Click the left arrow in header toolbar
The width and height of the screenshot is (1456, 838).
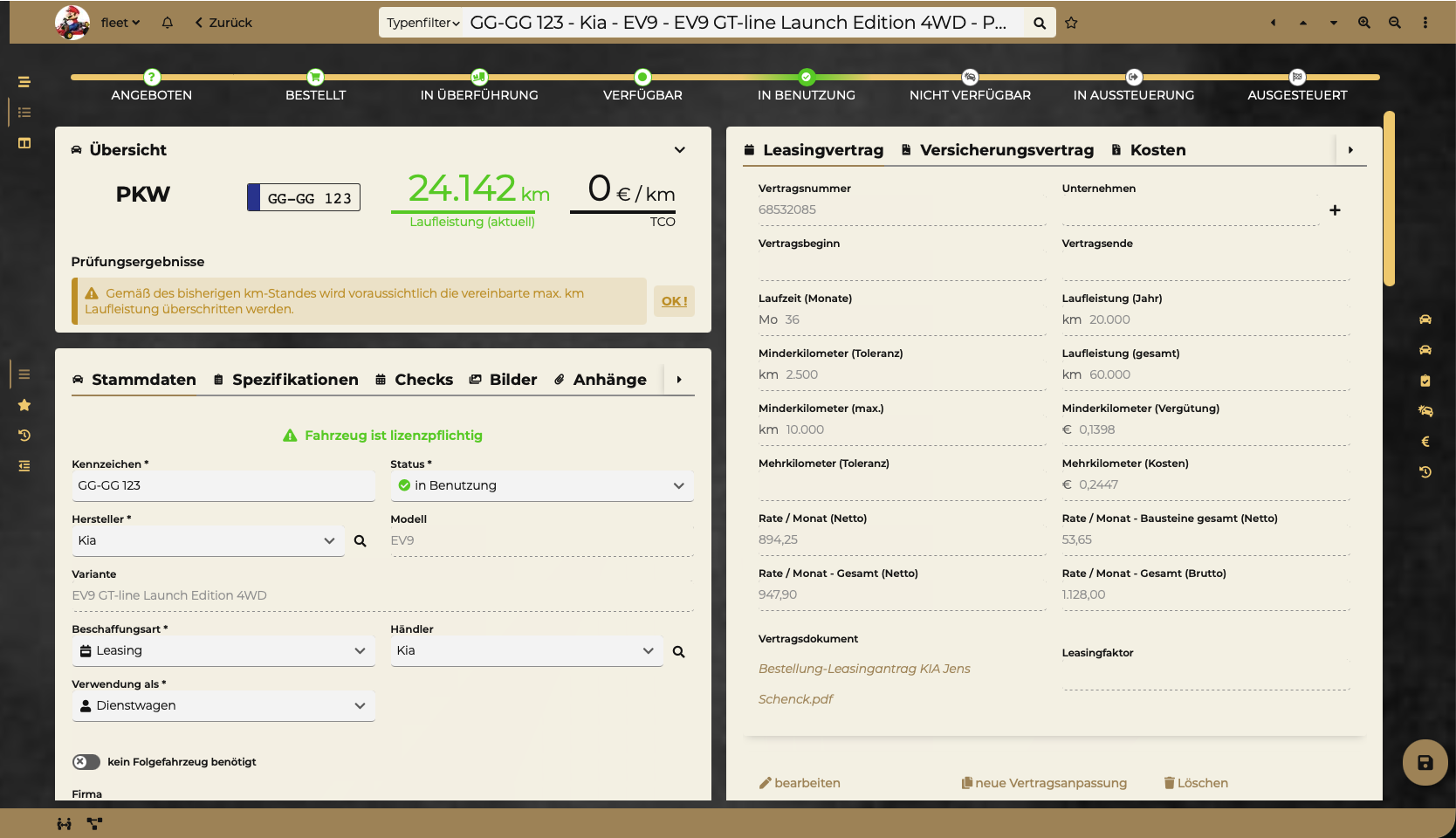(1273, 23)
